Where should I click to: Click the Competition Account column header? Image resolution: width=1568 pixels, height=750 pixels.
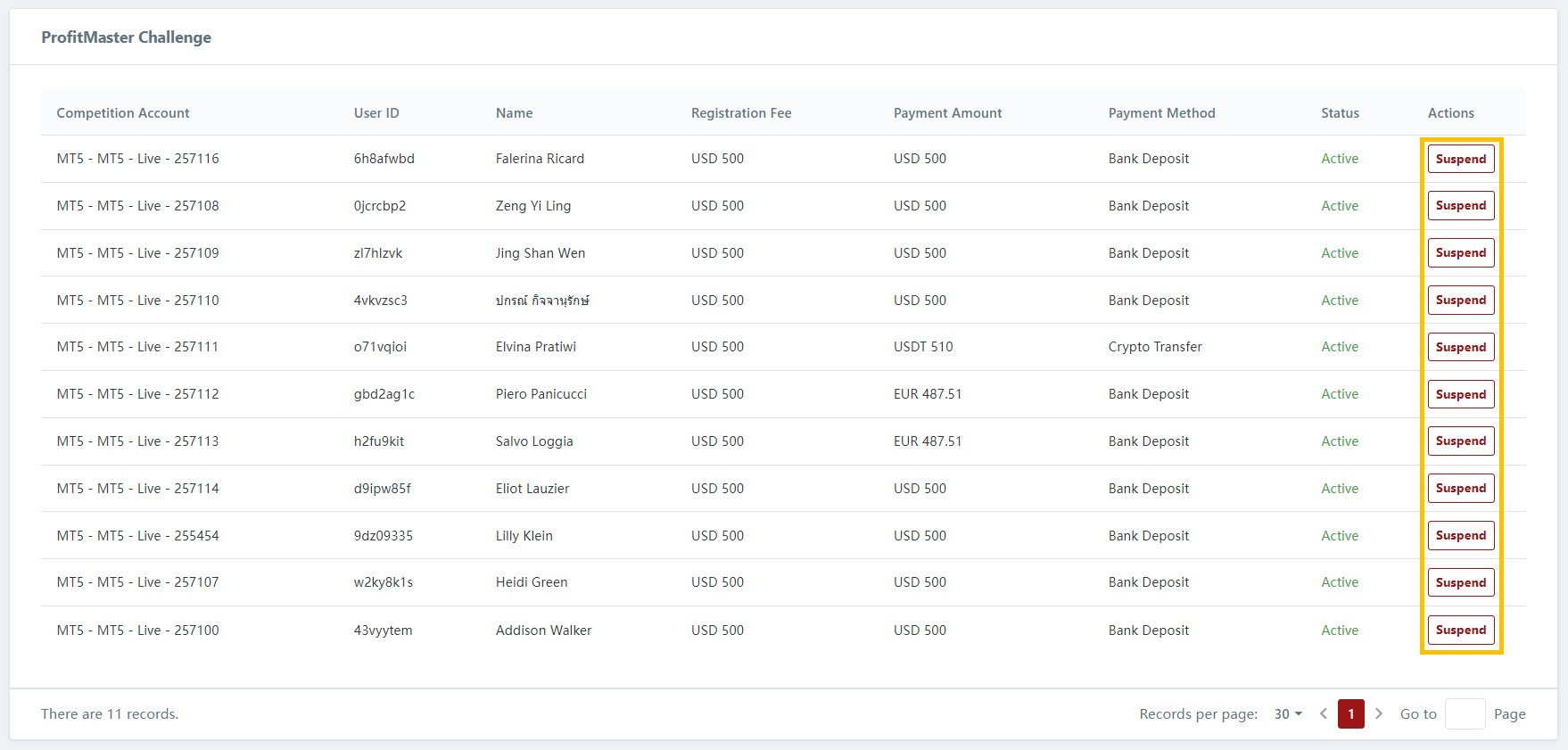(x=123, y=113)
